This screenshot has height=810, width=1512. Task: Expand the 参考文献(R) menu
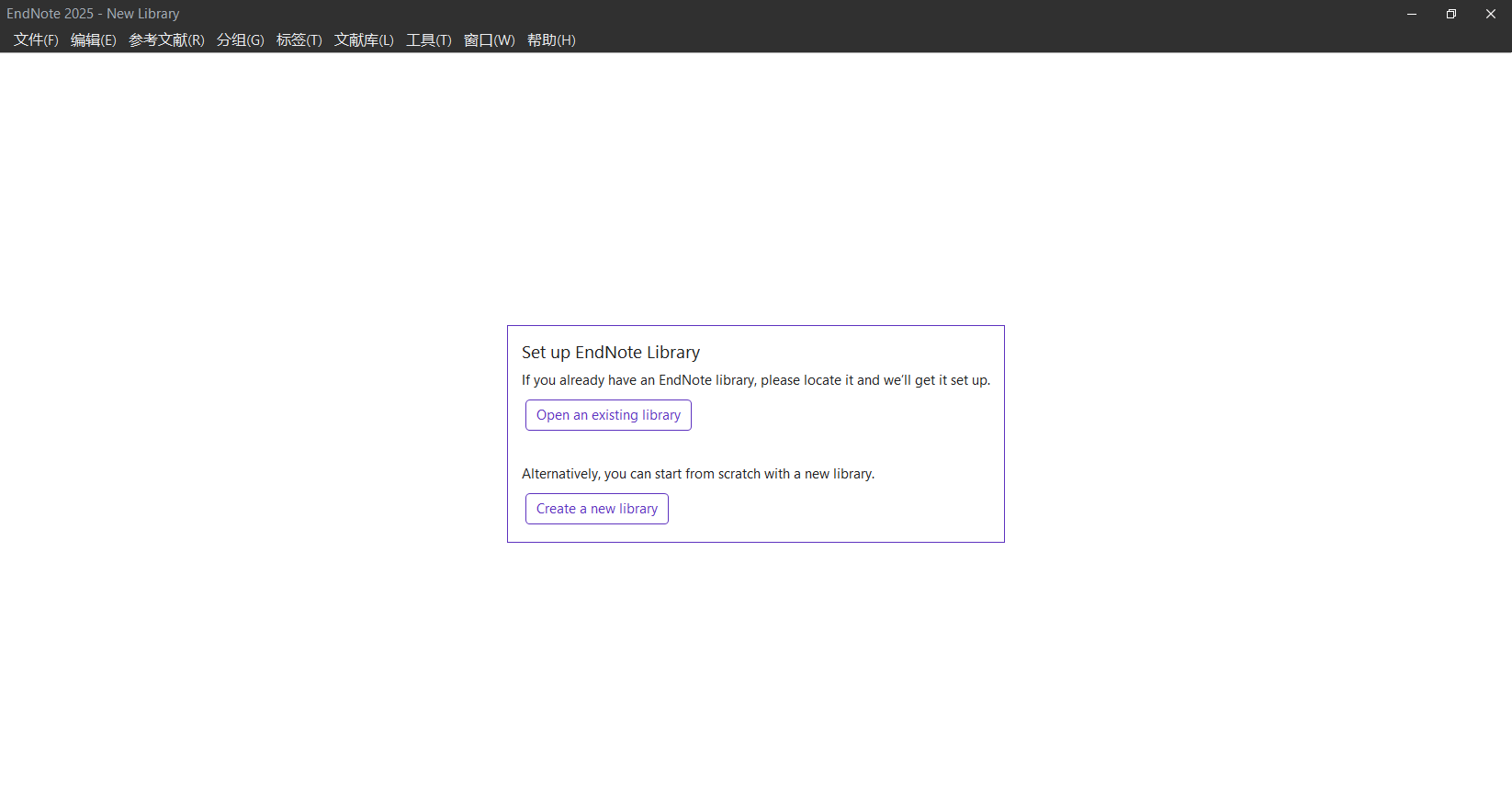tap(166, 40)
